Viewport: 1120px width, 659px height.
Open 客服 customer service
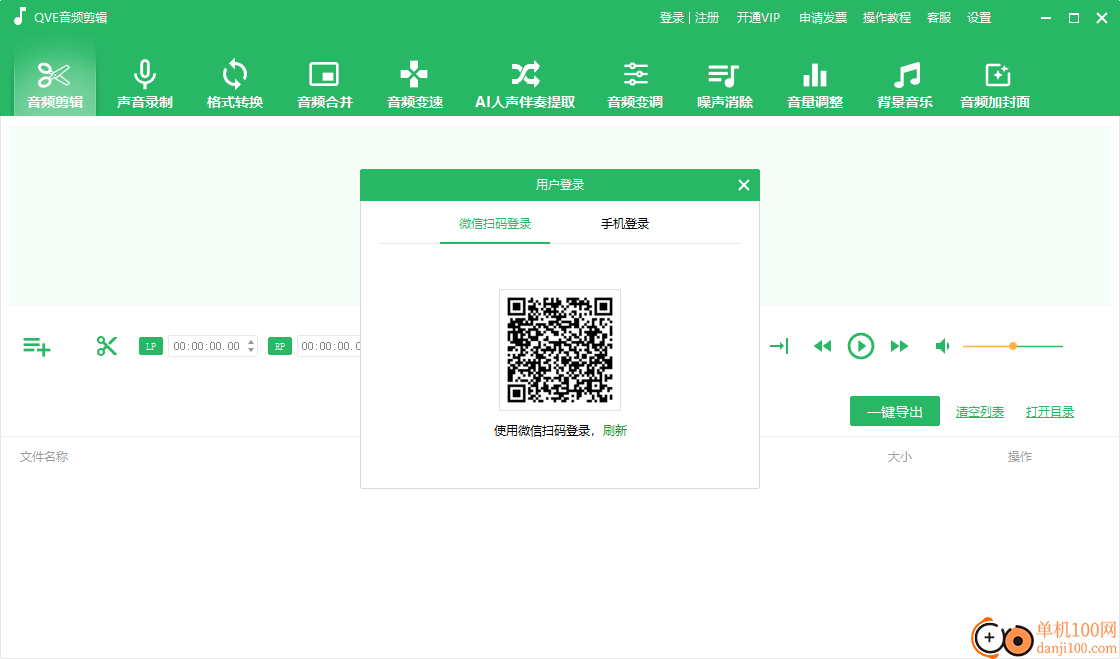pos(939,18)
